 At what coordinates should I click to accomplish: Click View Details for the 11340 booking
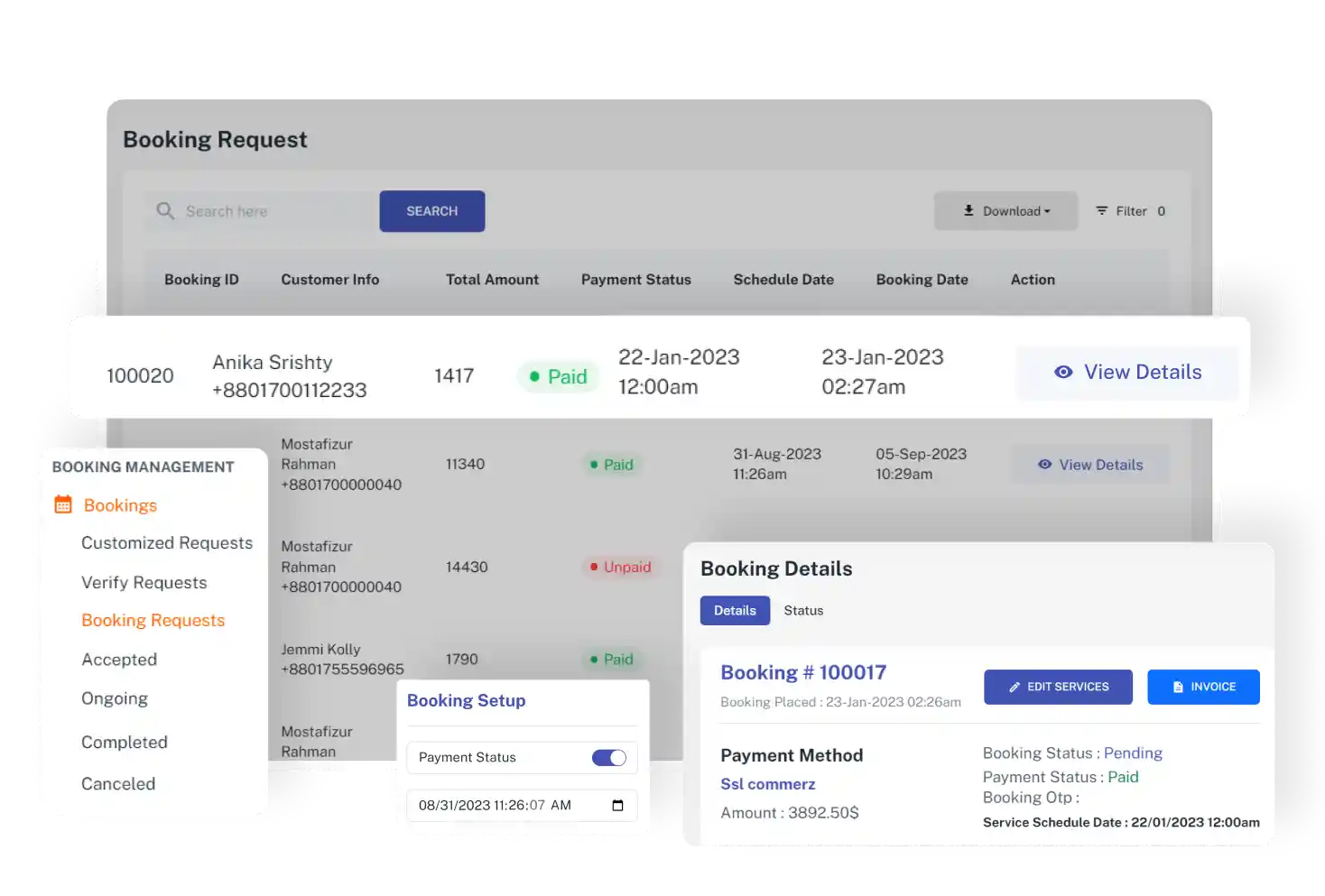coord(1090,465)
